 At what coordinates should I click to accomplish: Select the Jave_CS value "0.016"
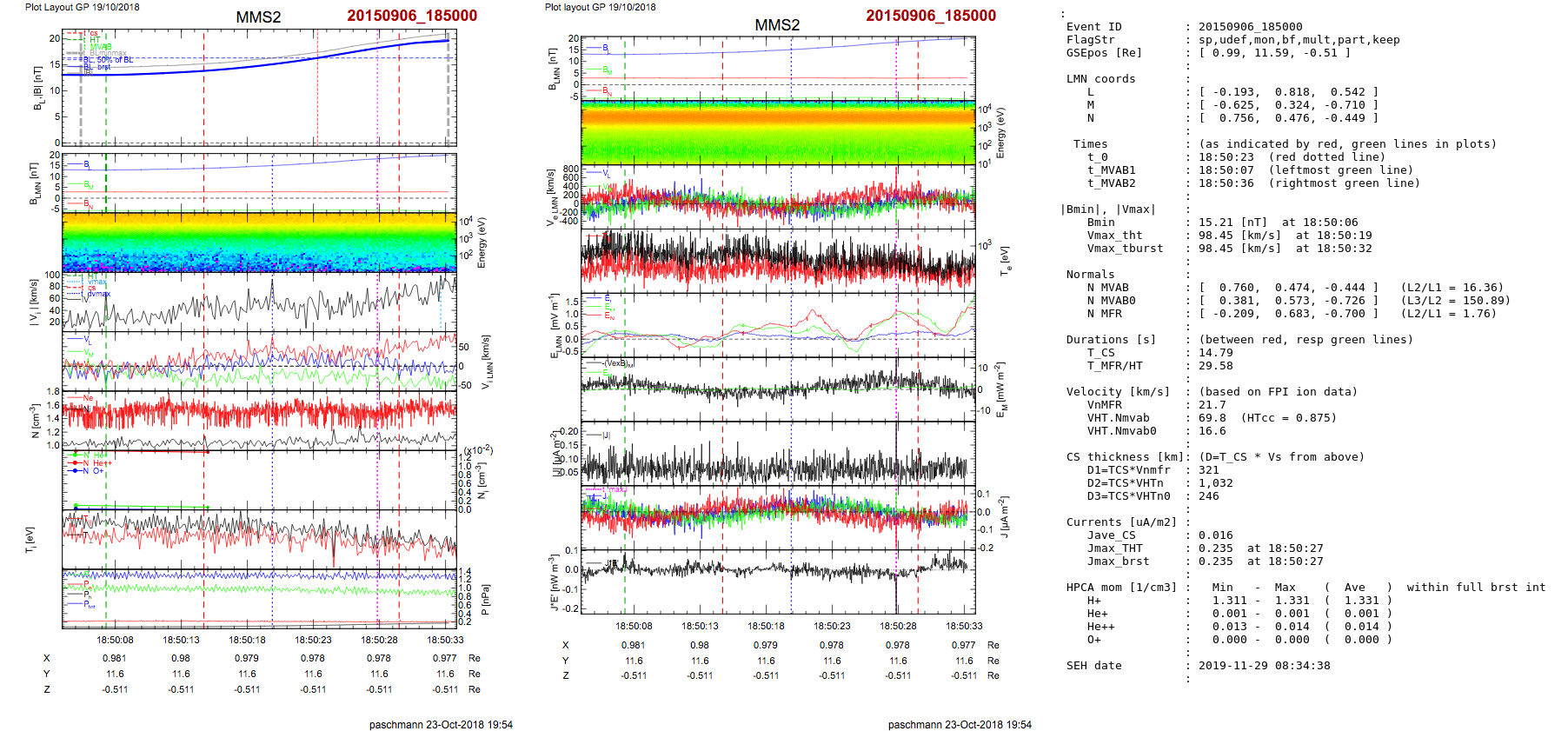pyautogui.click(x=1215, y=535)
